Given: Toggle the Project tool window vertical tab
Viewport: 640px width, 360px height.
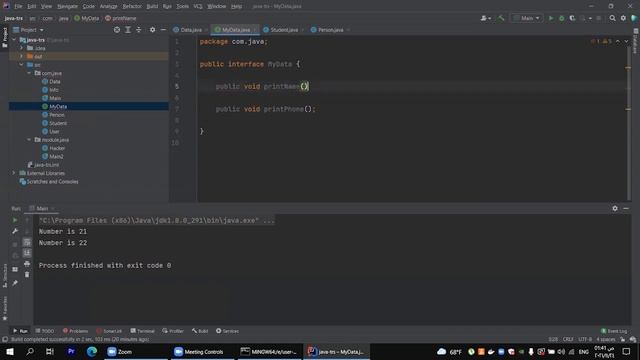Looking at the screenshot, I should pos(4,38).
